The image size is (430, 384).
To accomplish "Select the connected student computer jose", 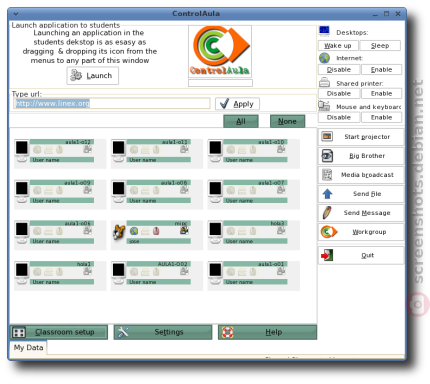I will tap(157, 235).
